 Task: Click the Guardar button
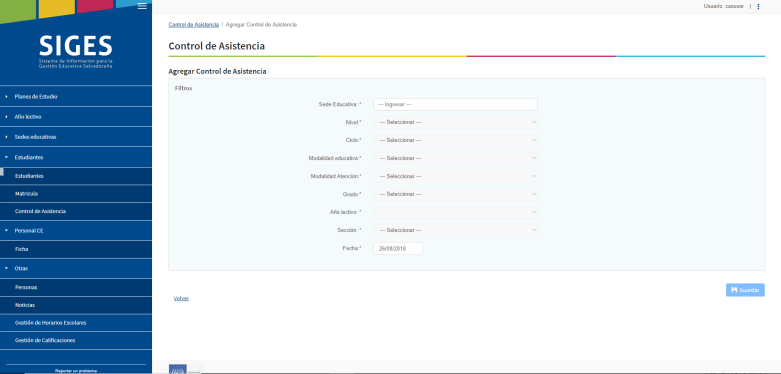[745, 290]
